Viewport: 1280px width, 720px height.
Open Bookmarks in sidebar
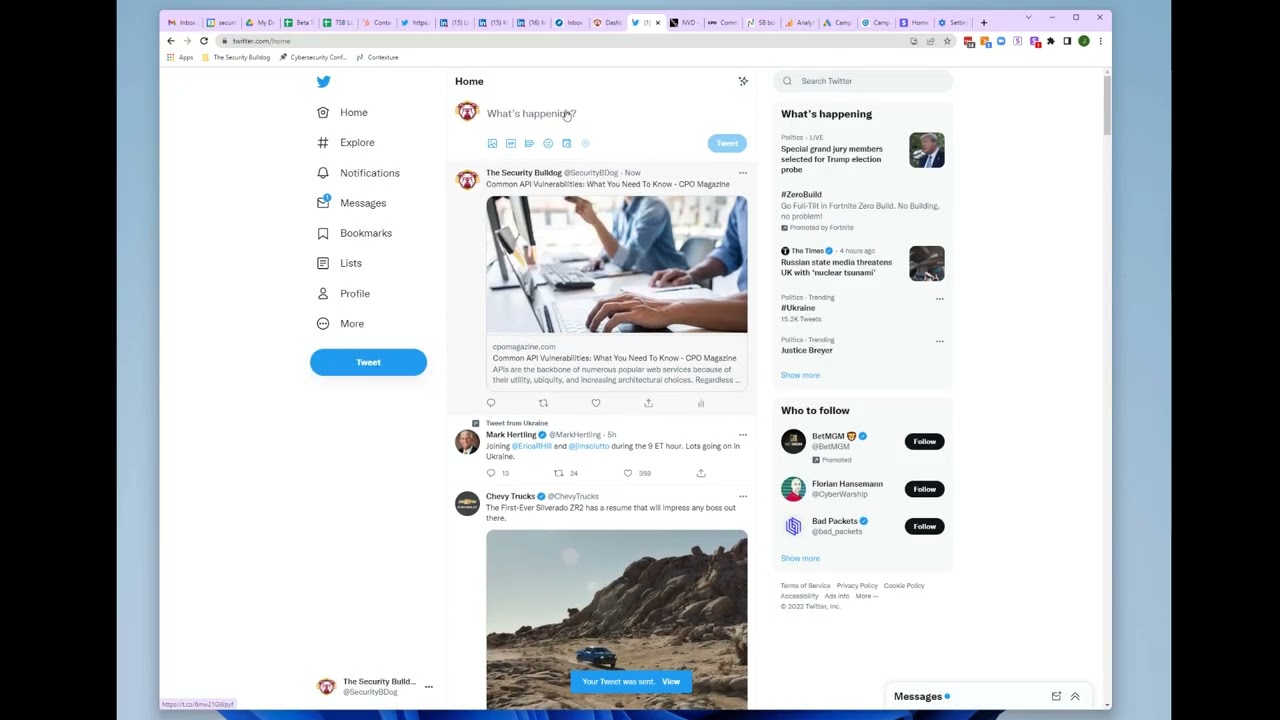[354, 233]
